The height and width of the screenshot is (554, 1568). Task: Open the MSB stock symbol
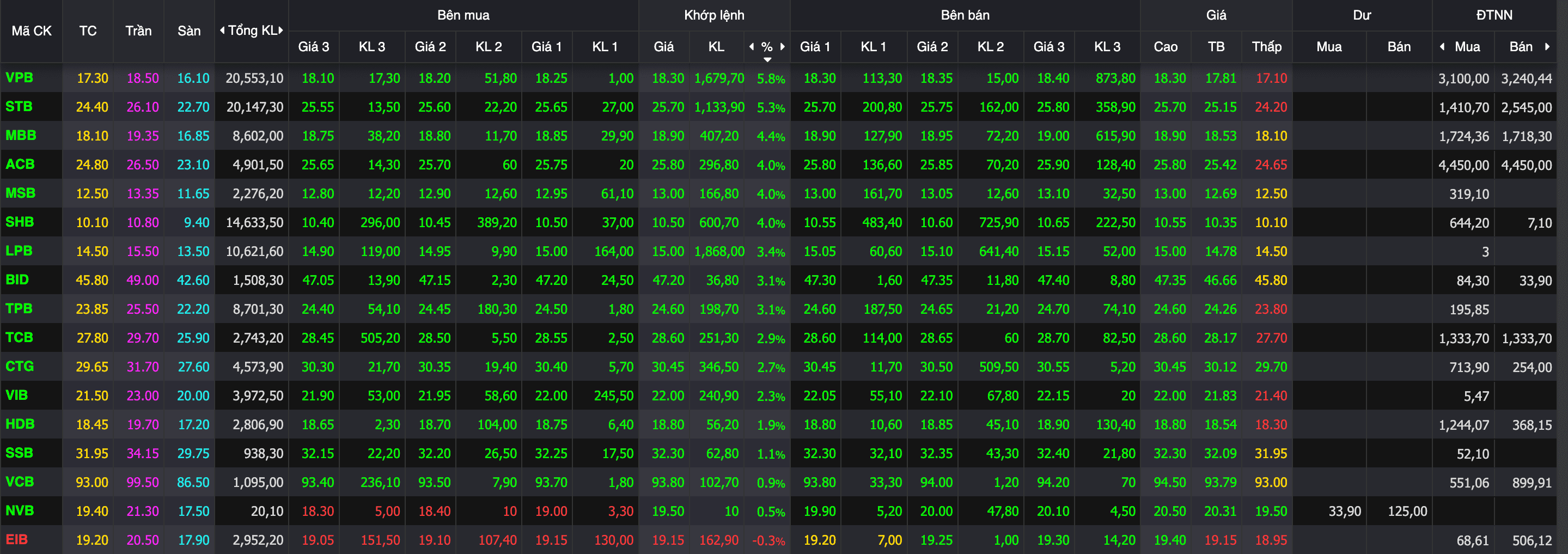[x=20, y=193]
